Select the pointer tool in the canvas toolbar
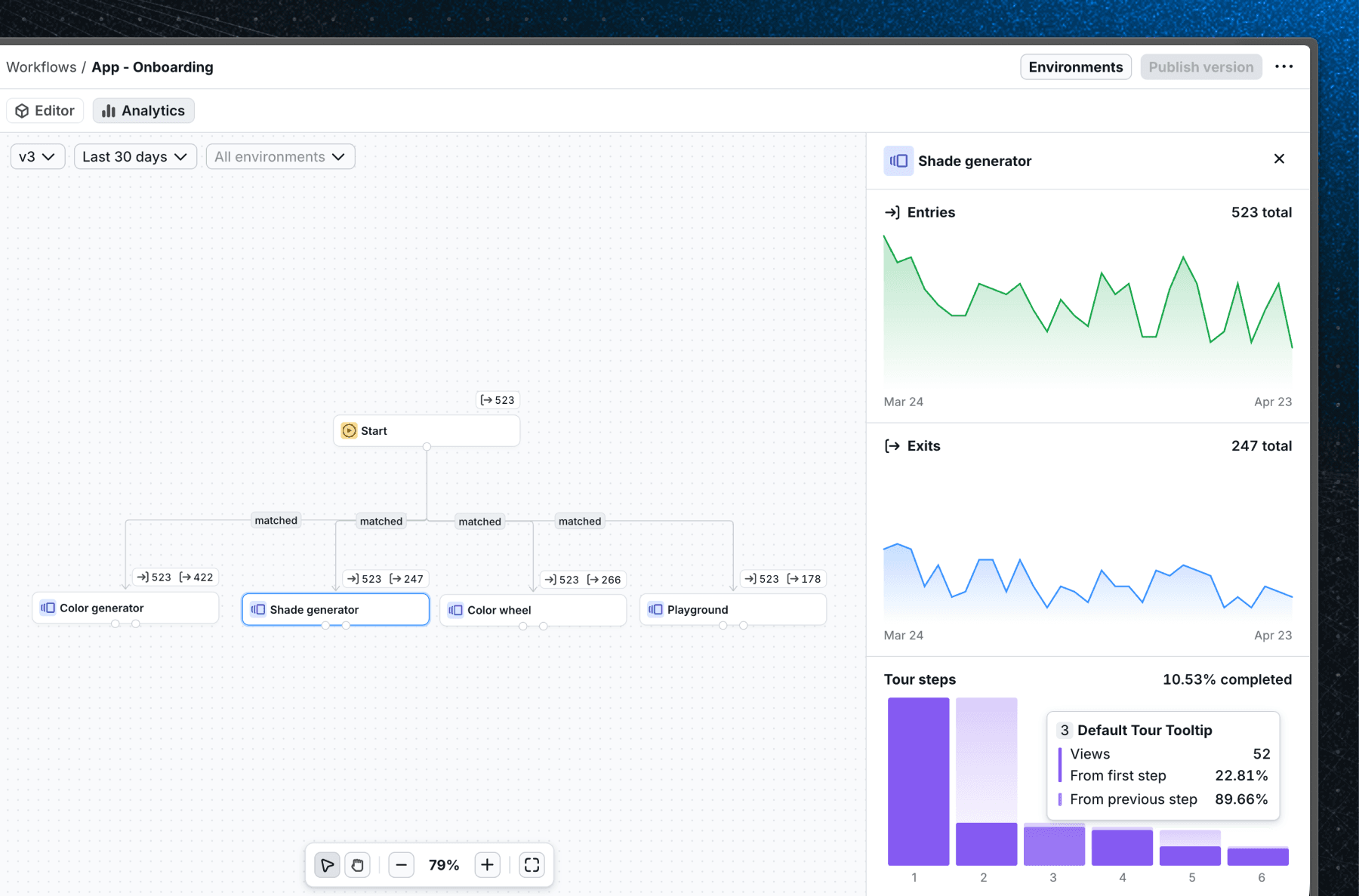 tap(326, 865)
